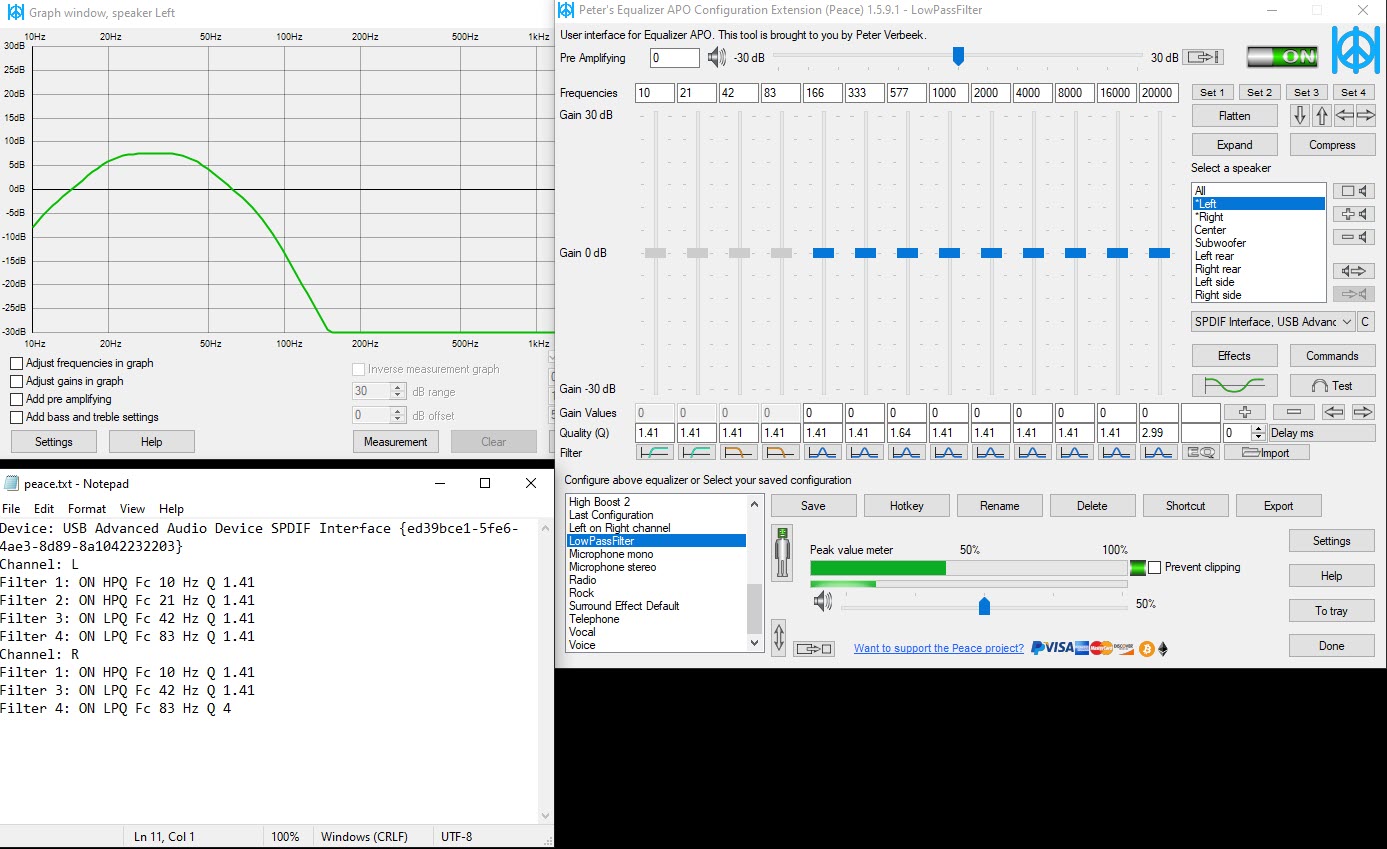
Task: Enable Add pre amplifying checkbox
Action: pyautogui.click(x=16, y=399)
